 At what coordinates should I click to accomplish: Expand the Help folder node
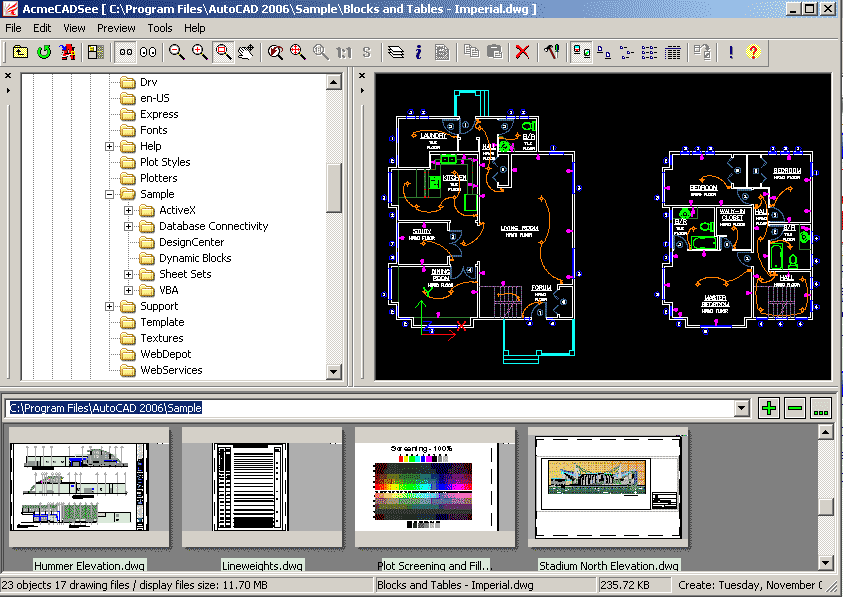pyautogui.click(x=109, y=146)
